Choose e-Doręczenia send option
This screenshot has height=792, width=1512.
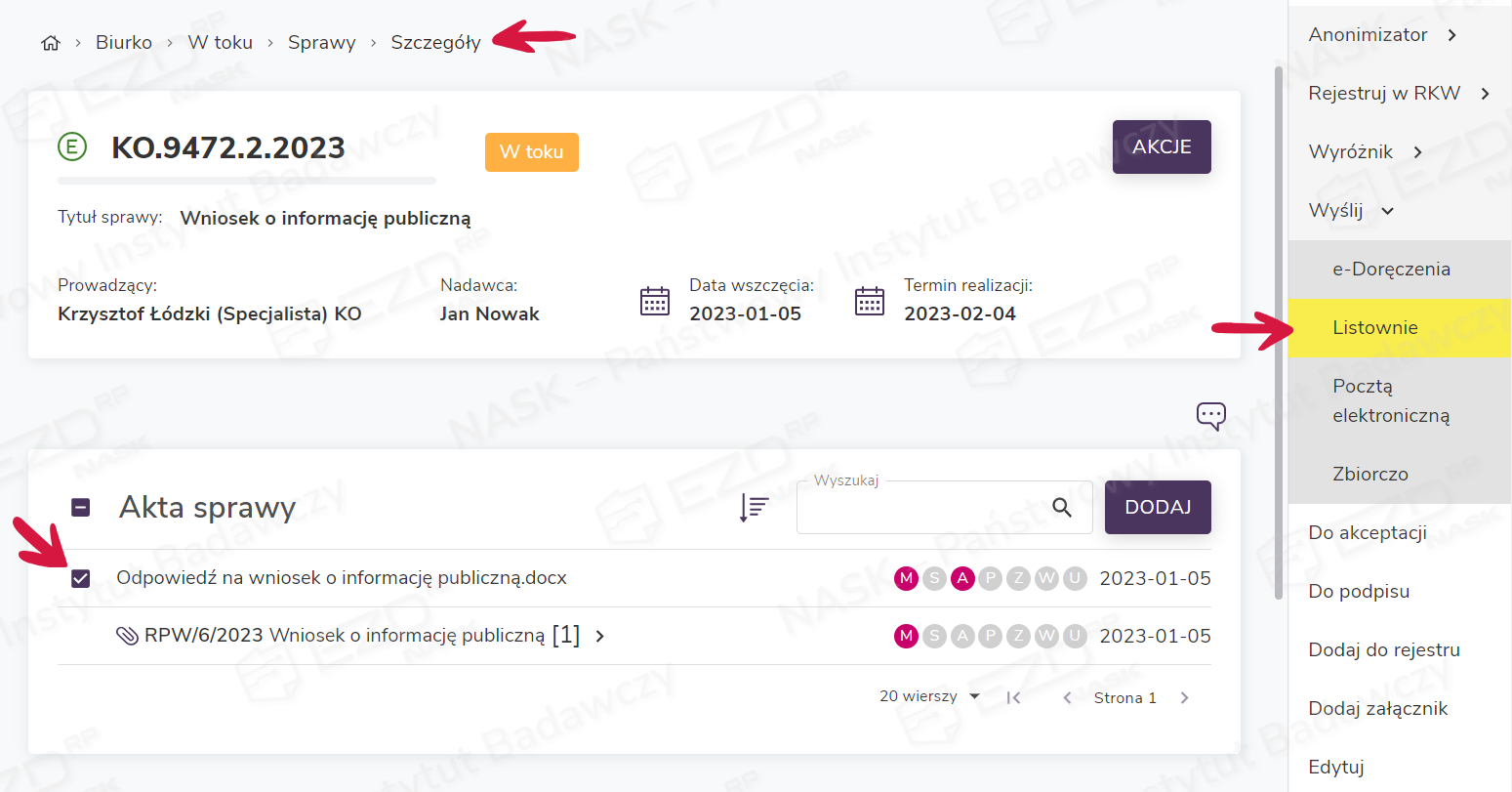click(1391, 270)
